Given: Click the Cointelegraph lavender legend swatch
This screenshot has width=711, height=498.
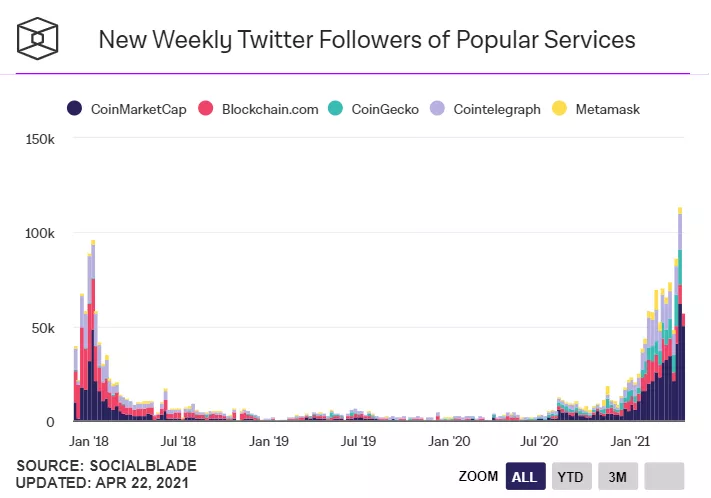Looking at the screenshot, I should pos(437,109).
